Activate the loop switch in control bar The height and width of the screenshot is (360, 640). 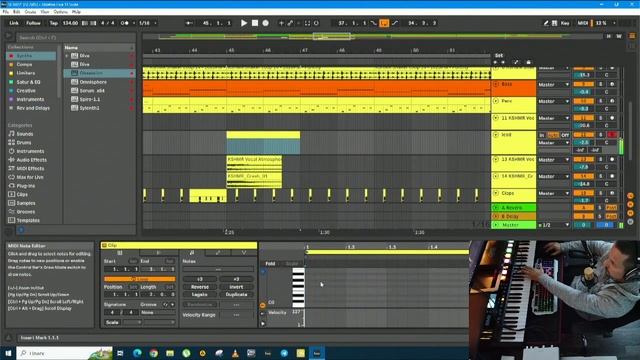coord(384,23)
